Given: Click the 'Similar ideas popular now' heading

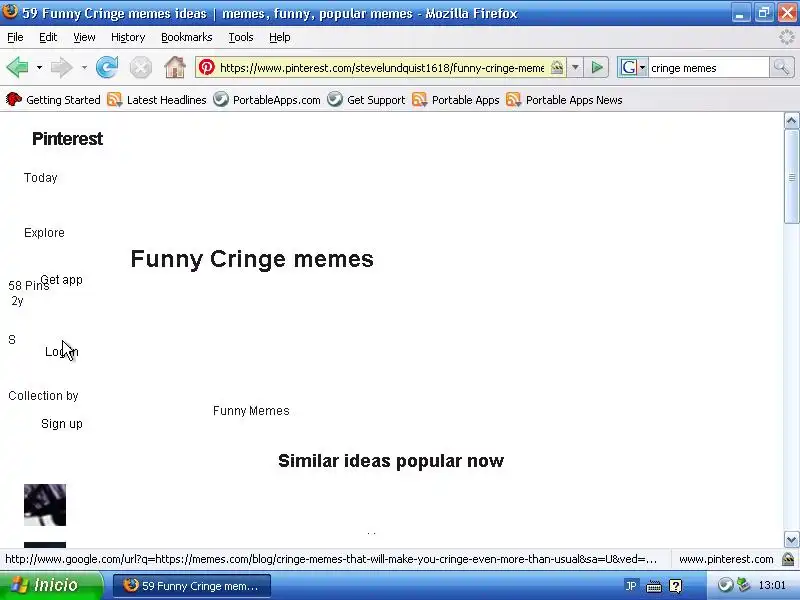Looking at the screenshot, I should [391, 461].
